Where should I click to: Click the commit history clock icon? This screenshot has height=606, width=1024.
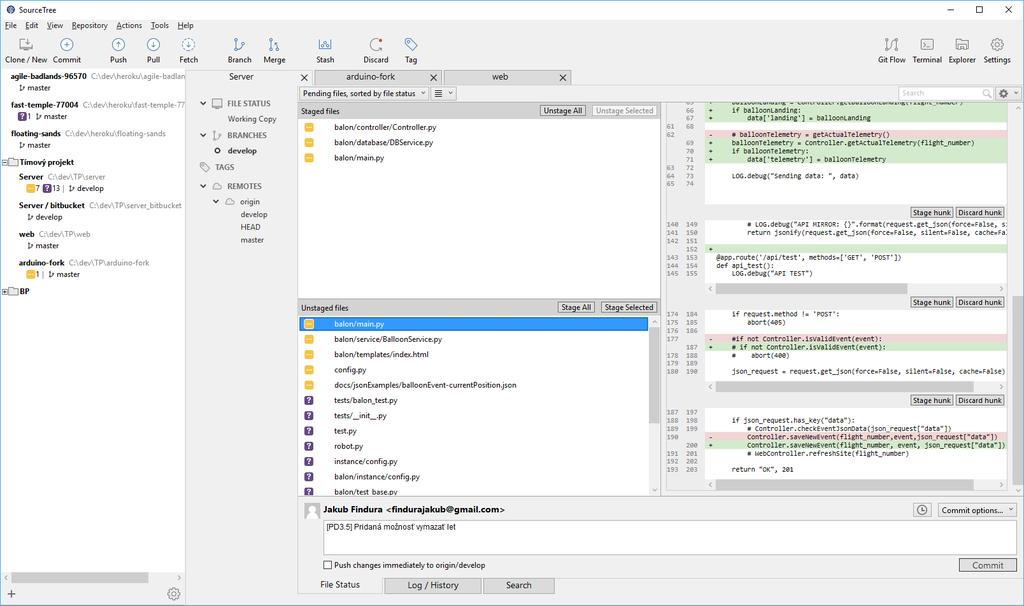point(922,510)
